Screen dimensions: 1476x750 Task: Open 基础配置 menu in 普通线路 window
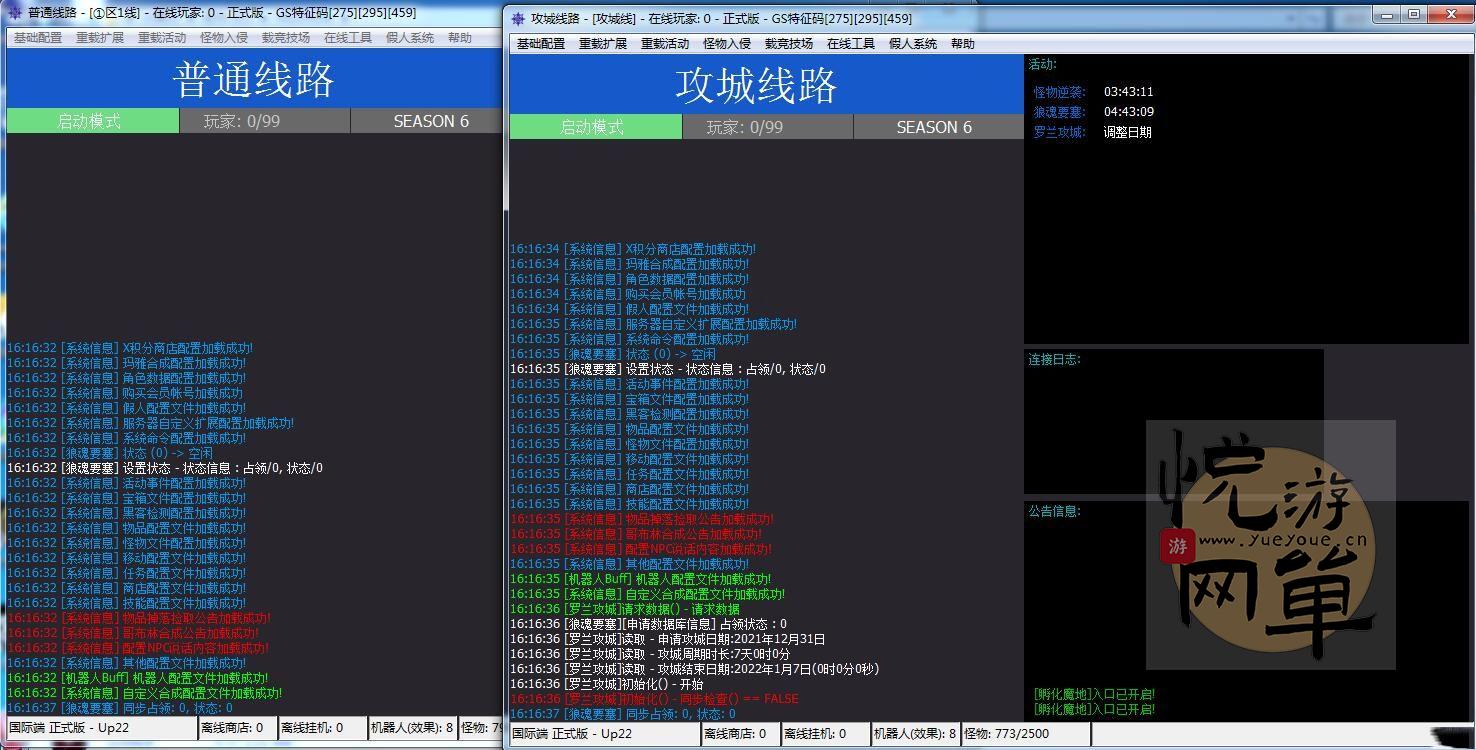tap(38, 38)
